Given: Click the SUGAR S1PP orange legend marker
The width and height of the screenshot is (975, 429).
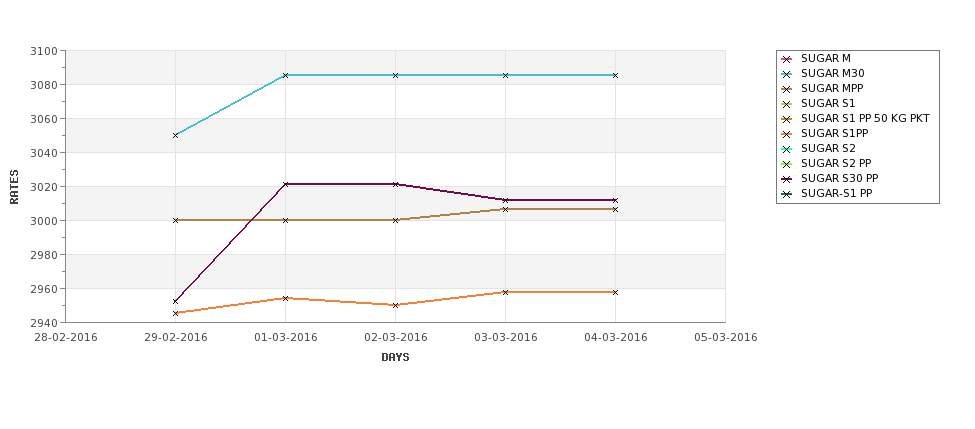Looking at the screenshot, I should (x=787, y=134).
